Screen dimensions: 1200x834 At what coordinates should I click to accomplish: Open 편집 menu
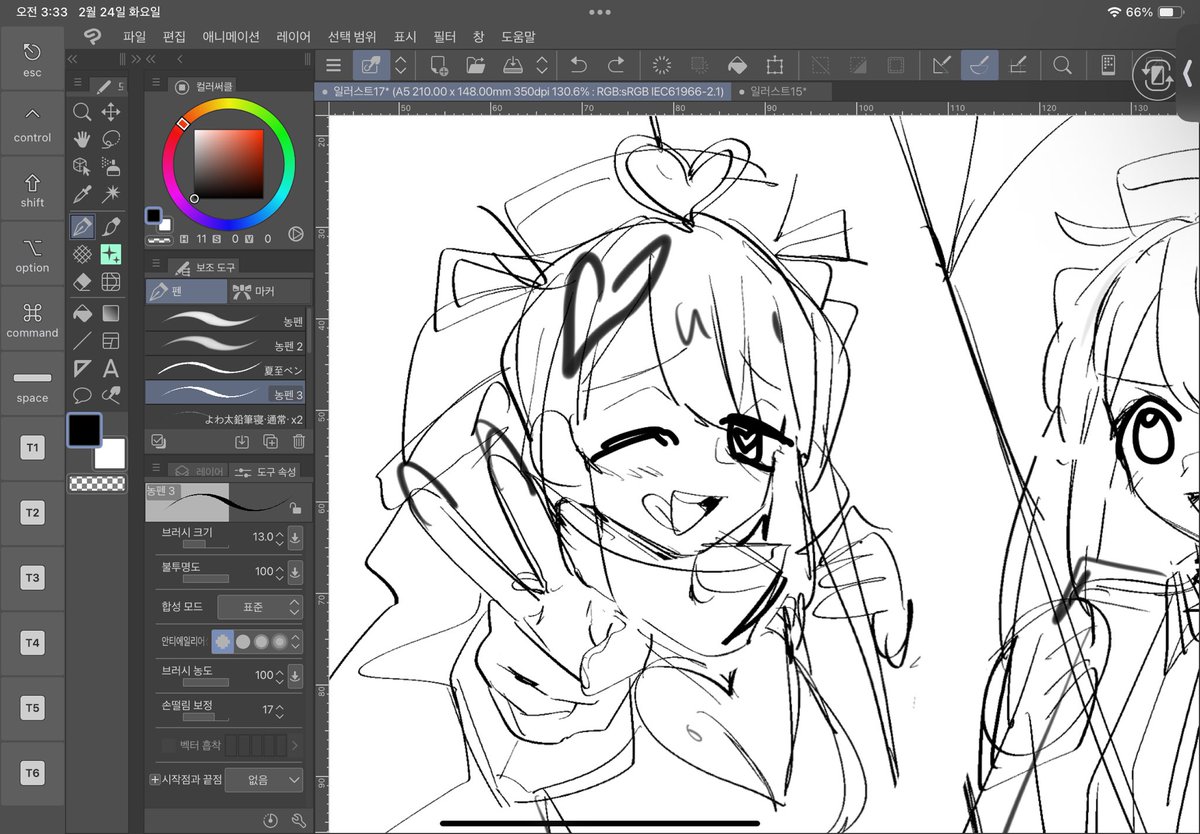pos(174,37)
